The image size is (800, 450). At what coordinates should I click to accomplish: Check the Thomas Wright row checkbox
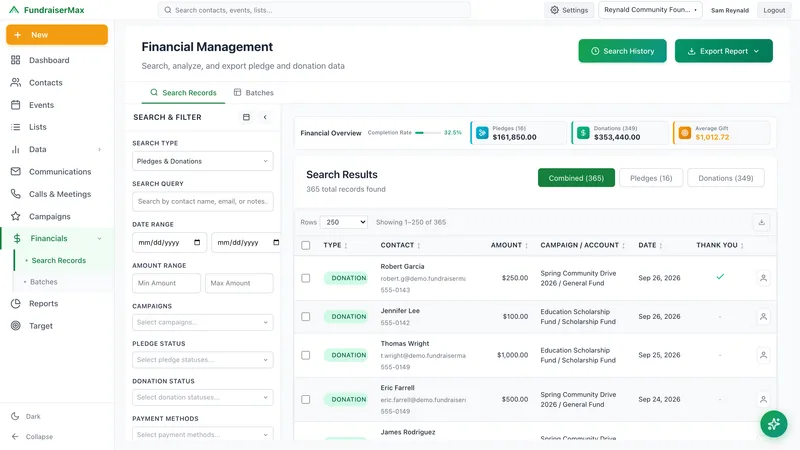click(306, 355)
